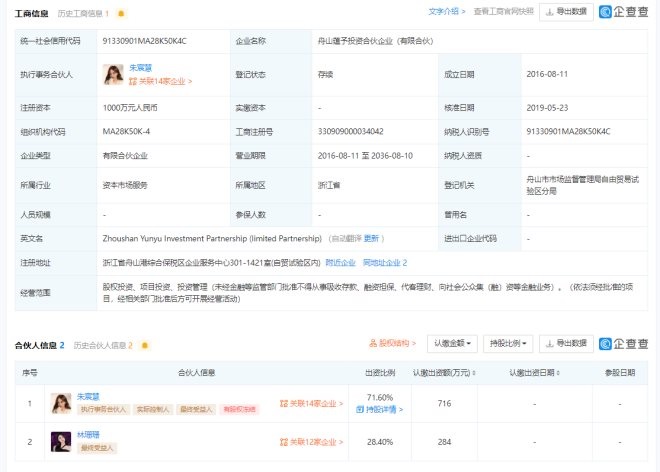Click 附近企业 link in address row
Viewport: 660px width, 472px height.
(x=341, y=262)
